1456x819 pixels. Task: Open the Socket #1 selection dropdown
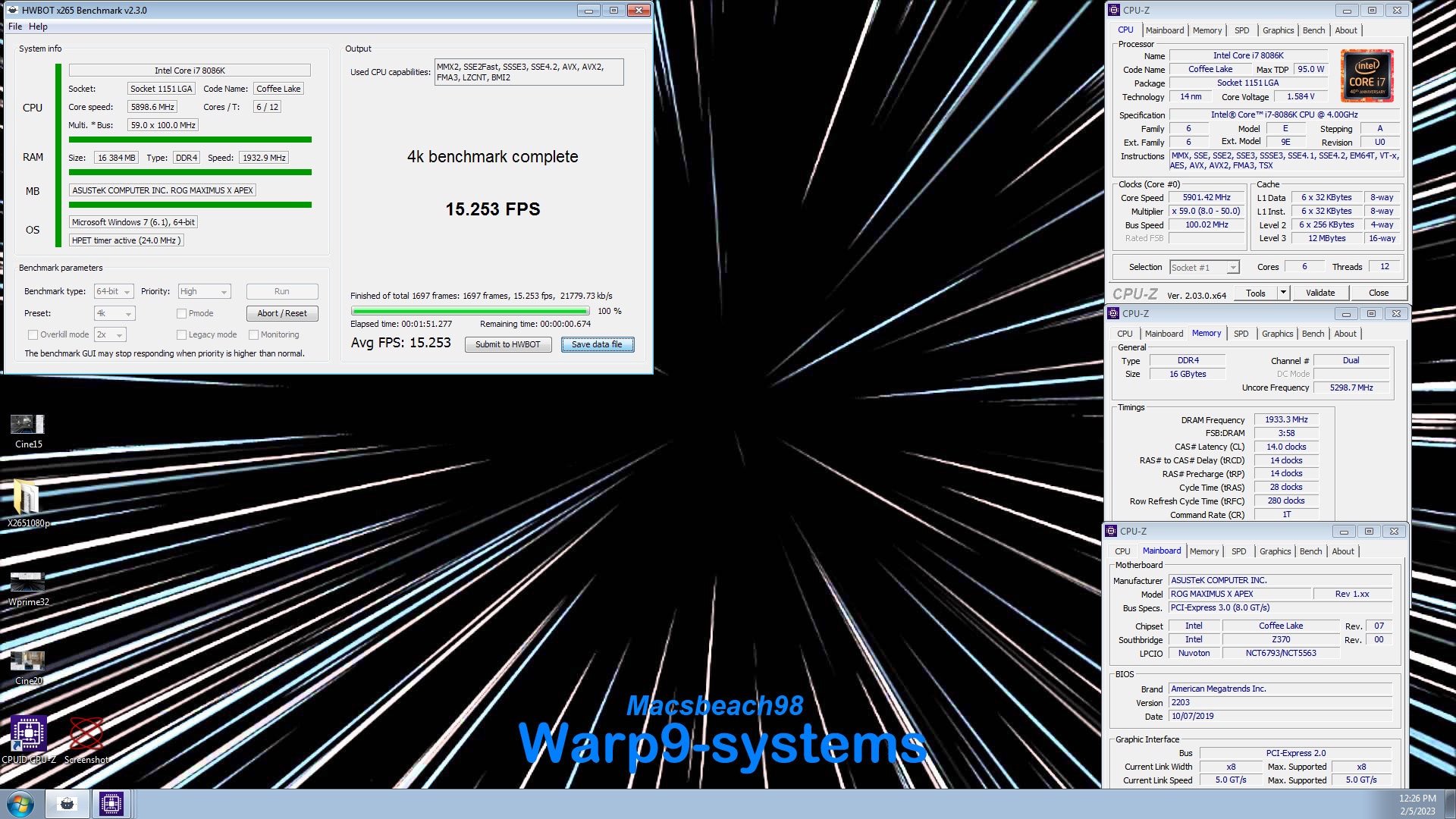pyautogui.click(x=1204, y=267)
